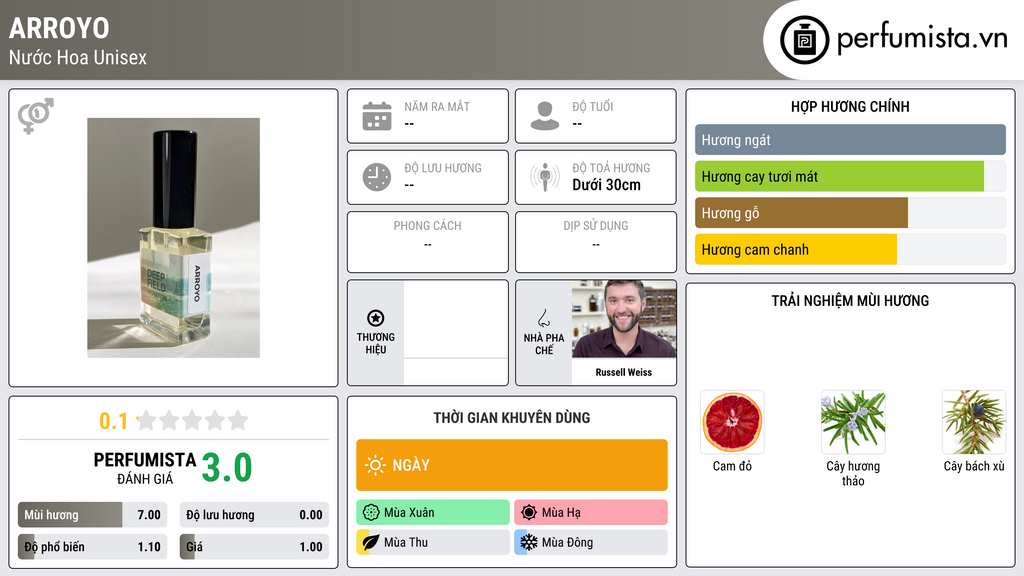Screen dimensions: 1024x576
Task: Click the sun icon in the Ngày bar
Action: (x=376, y=465)
